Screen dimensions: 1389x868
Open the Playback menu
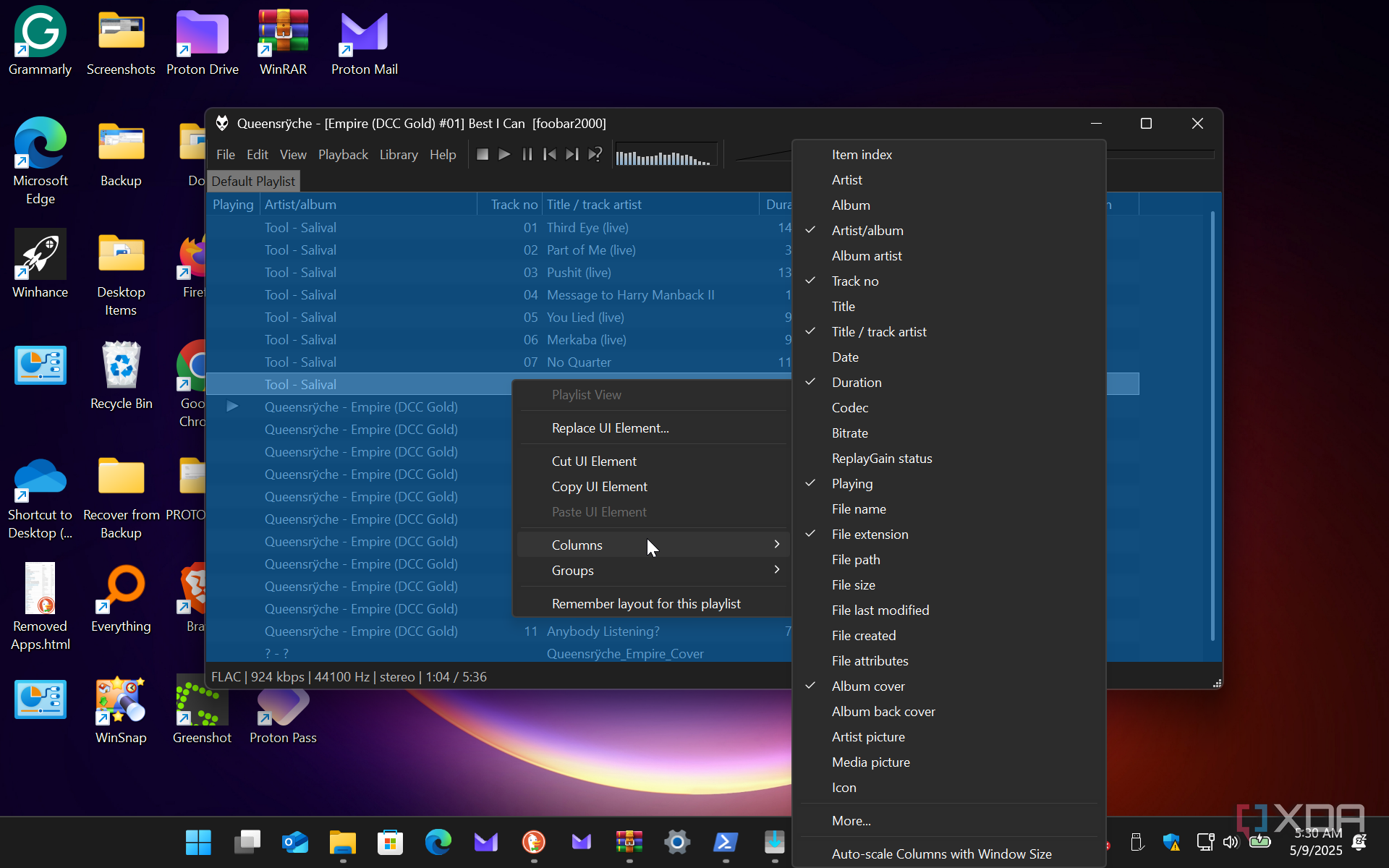pyautogui.click(x=343, y=154)
